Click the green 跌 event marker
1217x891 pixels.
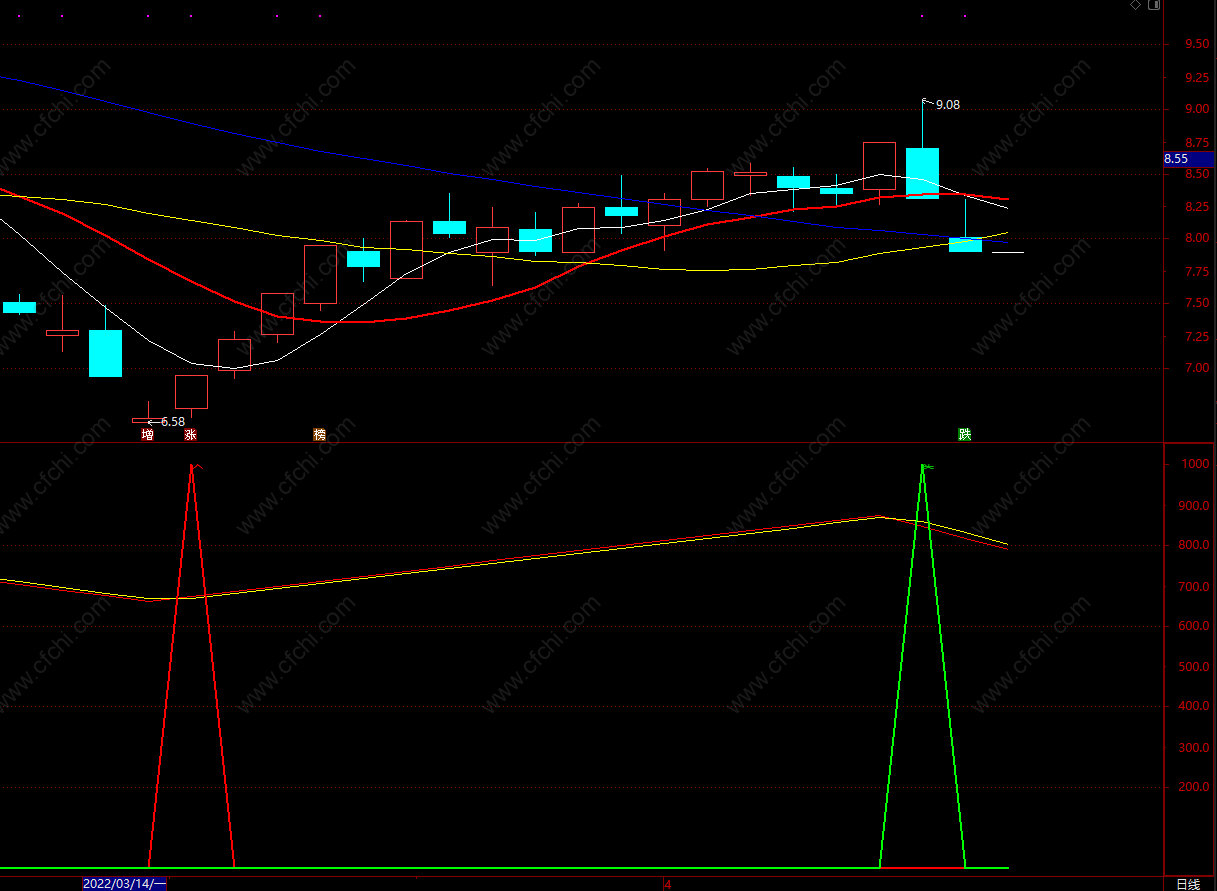(964, 435)
